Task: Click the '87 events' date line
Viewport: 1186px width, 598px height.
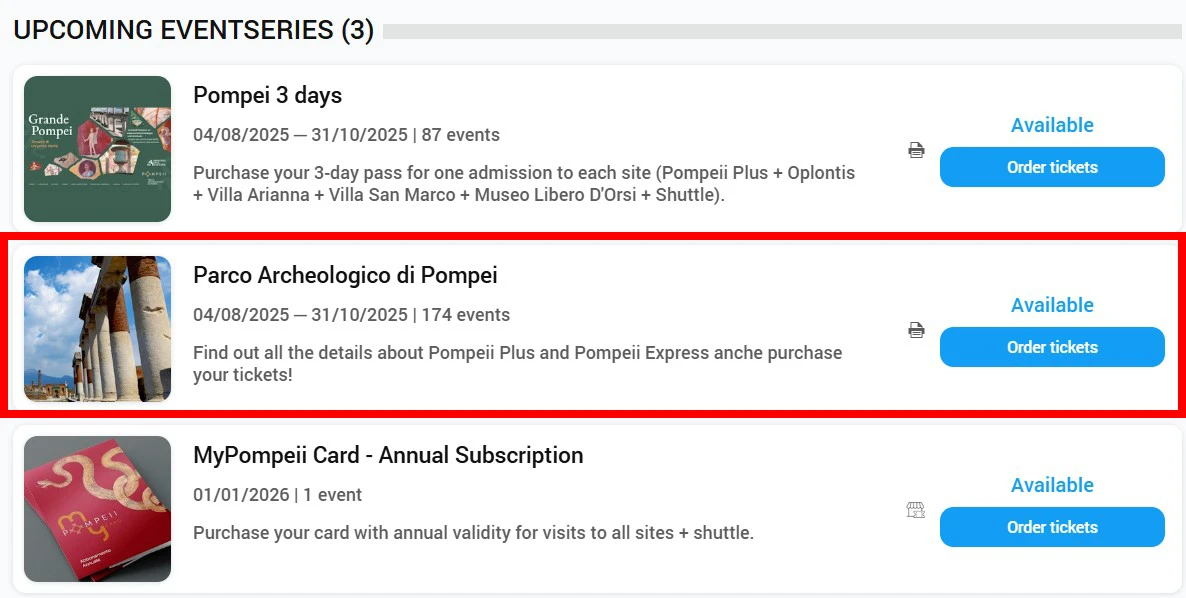Action: click(346, 135)
